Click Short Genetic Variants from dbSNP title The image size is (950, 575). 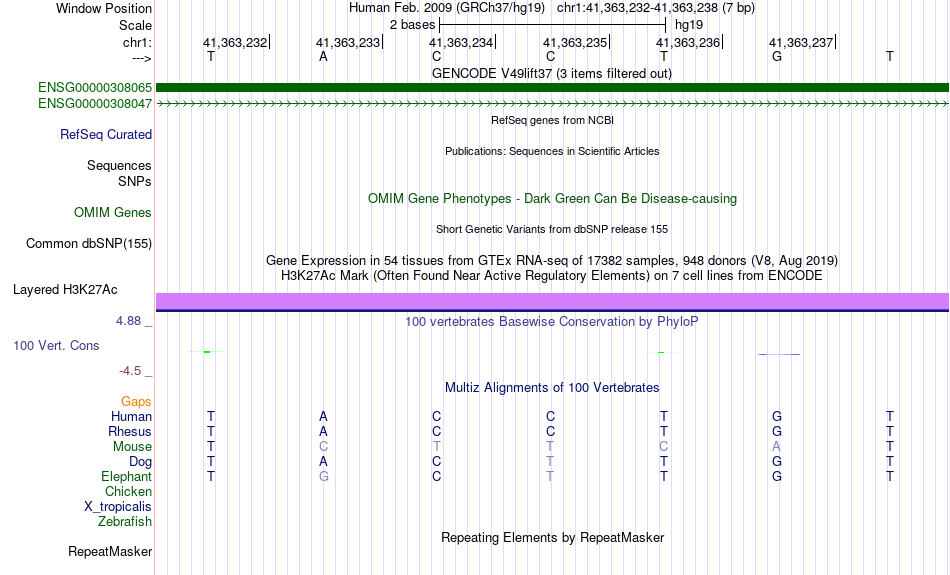tap(552, 230)
